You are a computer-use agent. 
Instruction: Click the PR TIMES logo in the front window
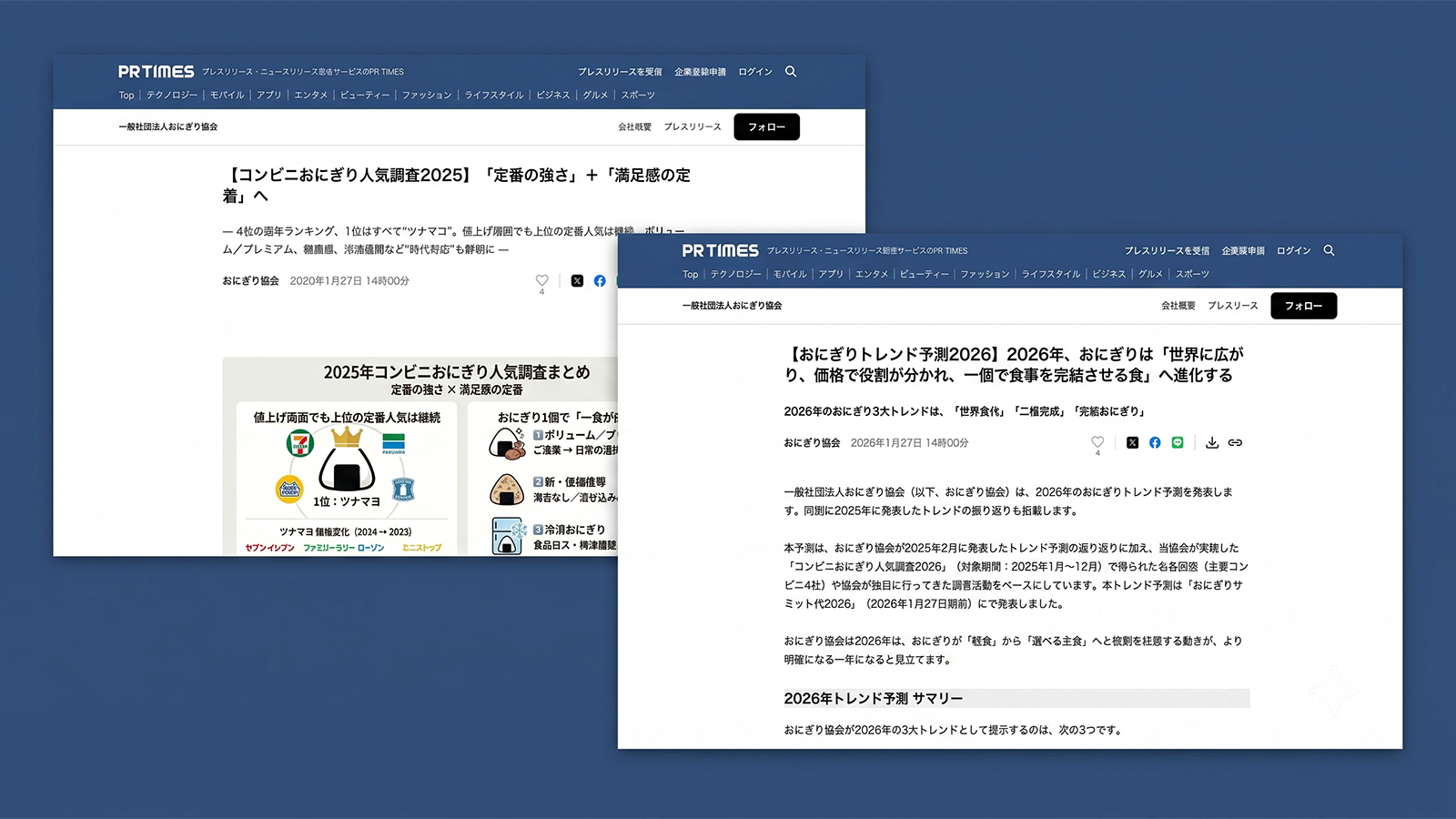tap(721, 250)
